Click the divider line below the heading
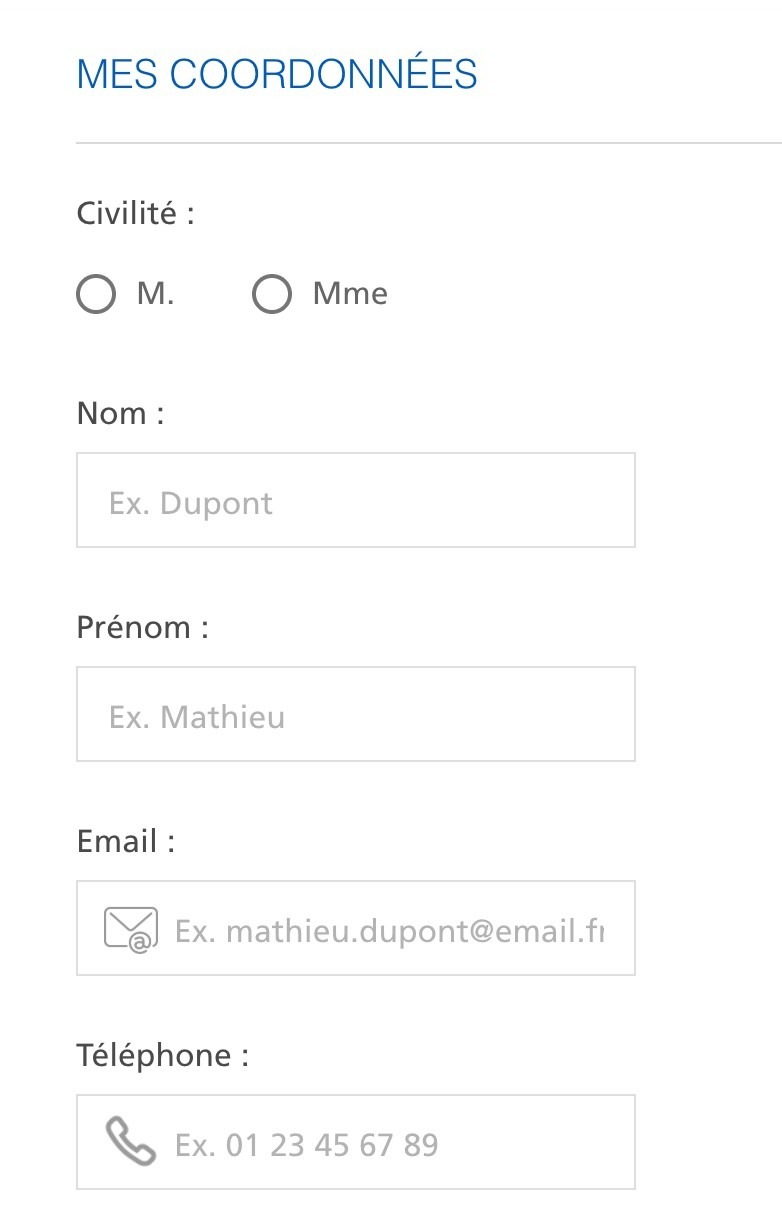 click(x=428, y=144)
